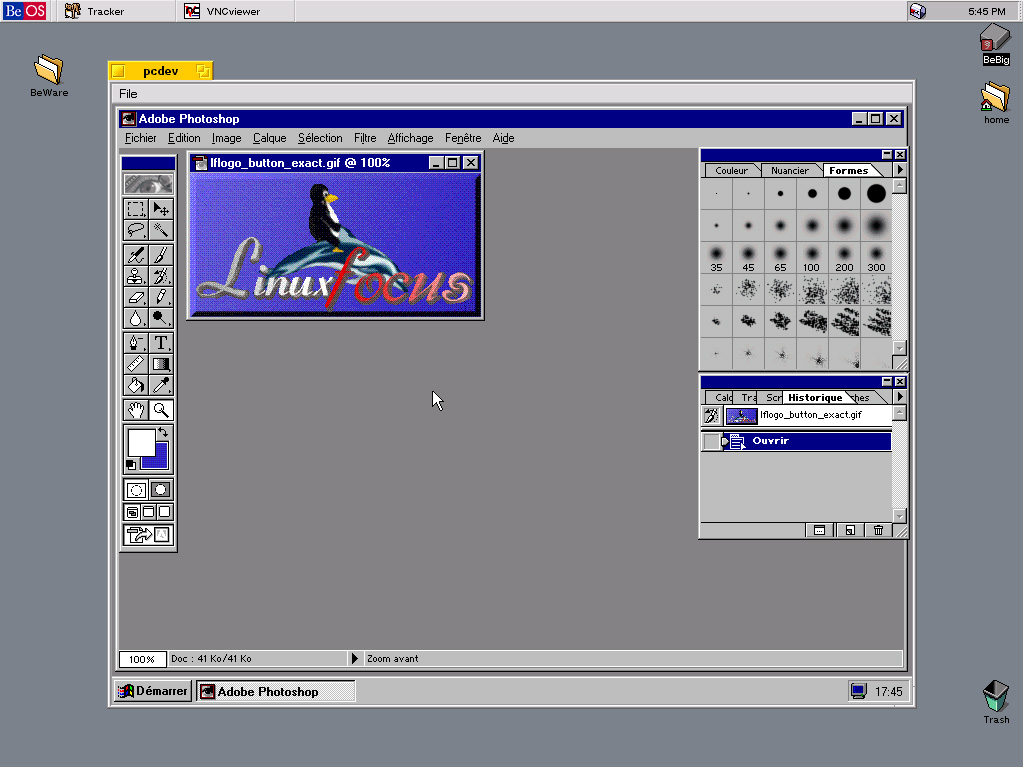Toggle Quick Mask mode on
This screenshot has width=1024, height=768.
[x=161, y=490]
